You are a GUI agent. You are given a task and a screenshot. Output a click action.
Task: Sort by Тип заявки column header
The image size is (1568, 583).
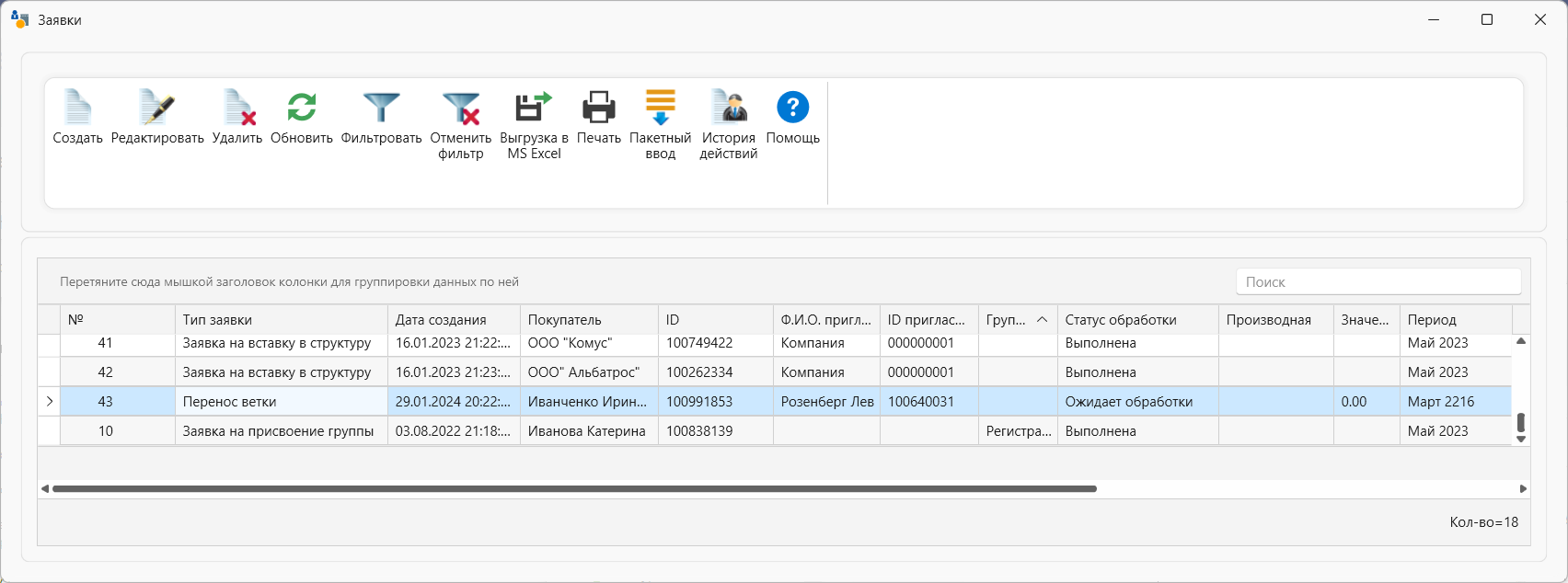click(x=282, y=319)
